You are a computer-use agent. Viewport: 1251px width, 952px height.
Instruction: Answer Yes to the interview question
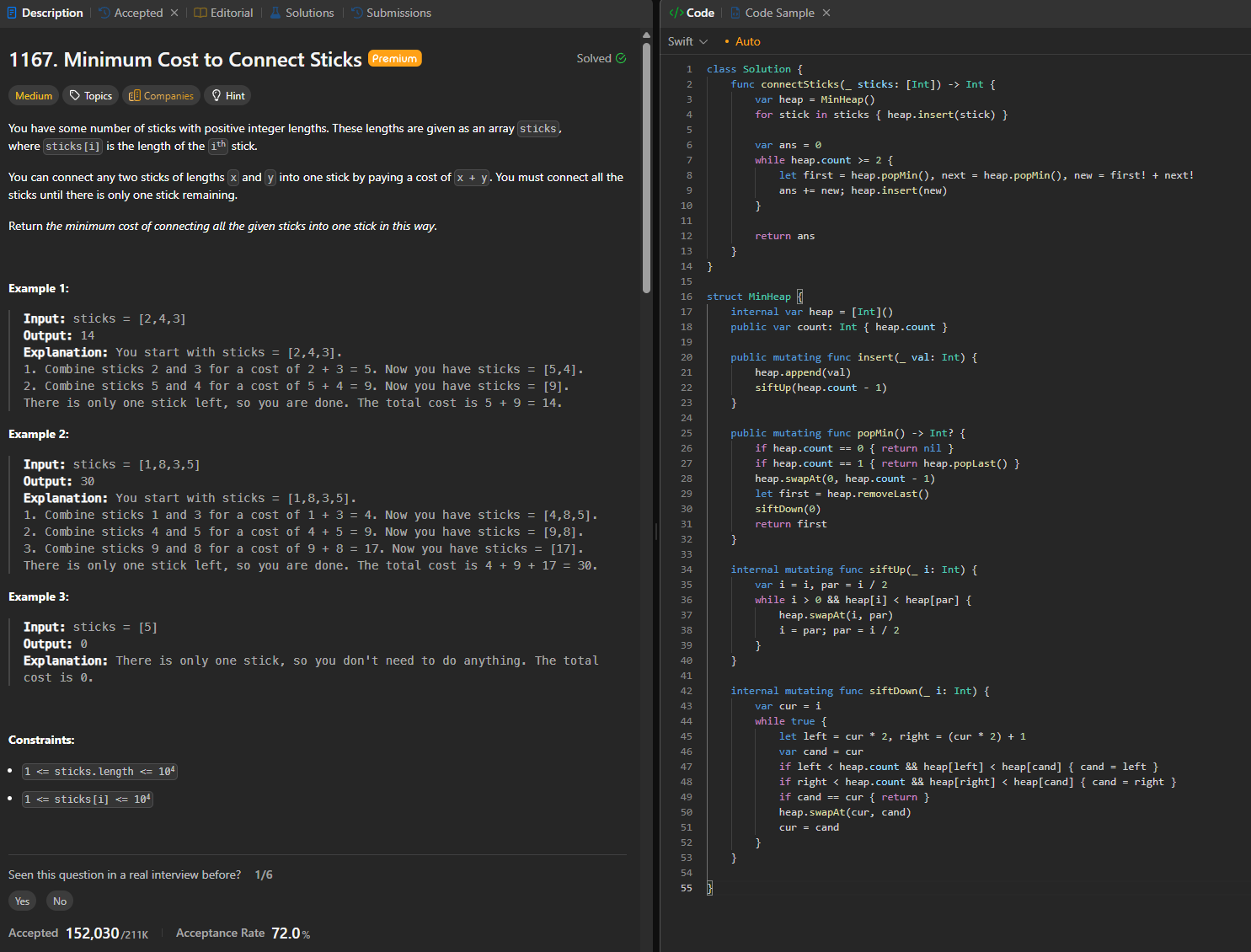pos(22,901)
